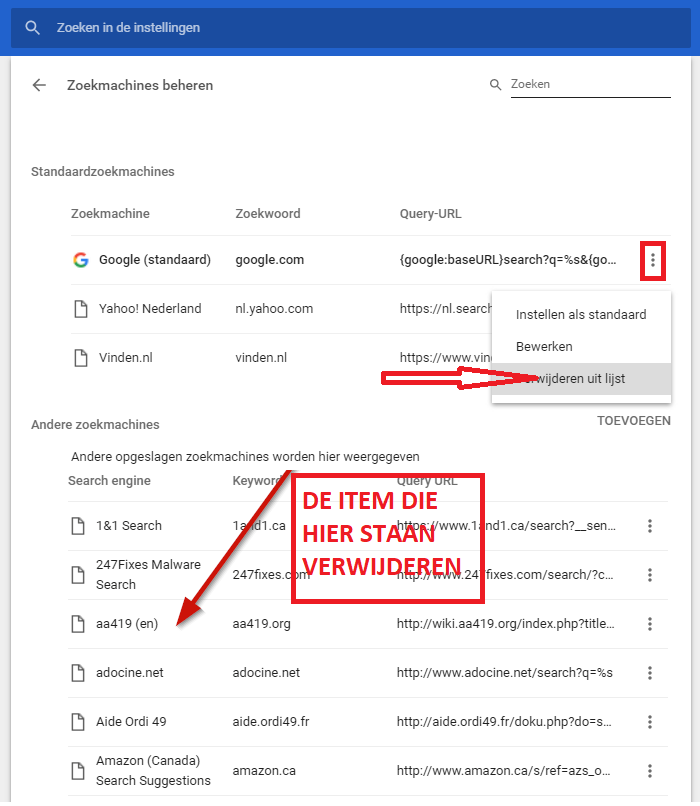Open three-dot menu for Amazon (Canada)
The height and width of the screenshot is (806, 700).
point(650,771)
